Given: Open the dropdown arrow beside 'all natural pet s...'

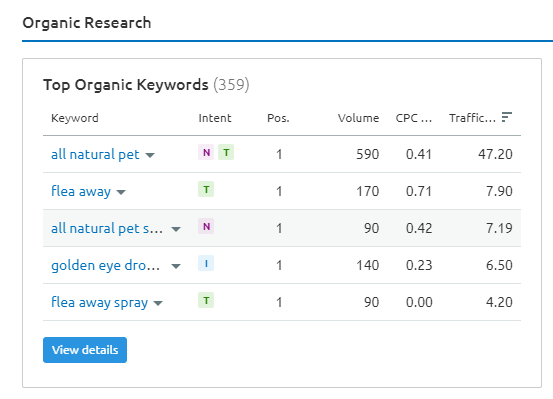Looking at the screenshot, I should [176, 229].
